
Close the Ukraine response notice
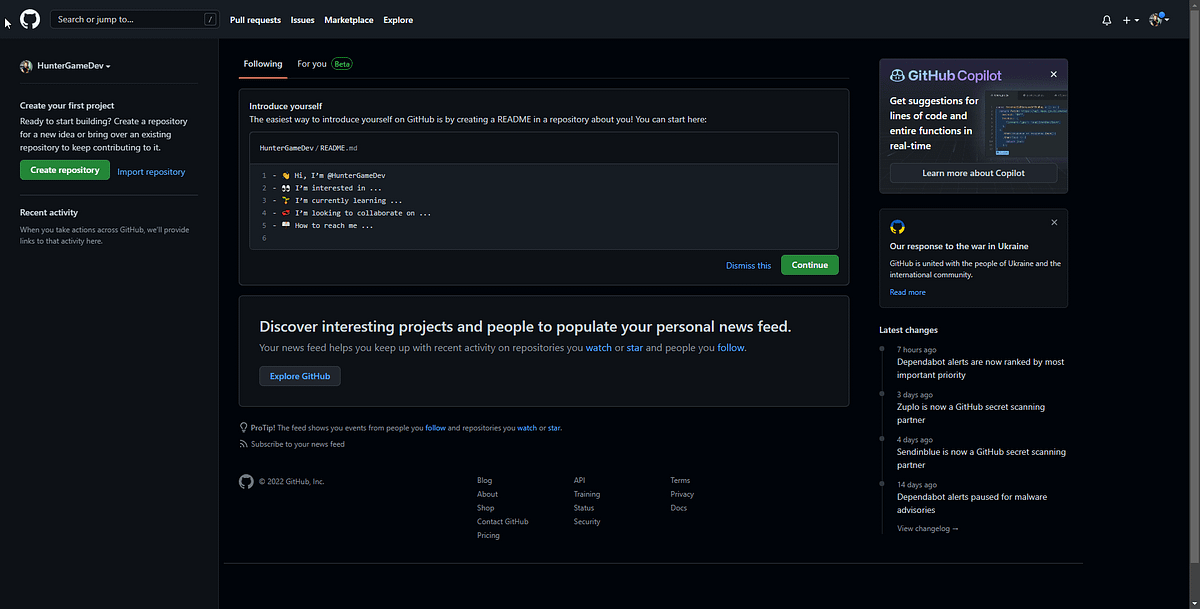[x=1053, y=222]
